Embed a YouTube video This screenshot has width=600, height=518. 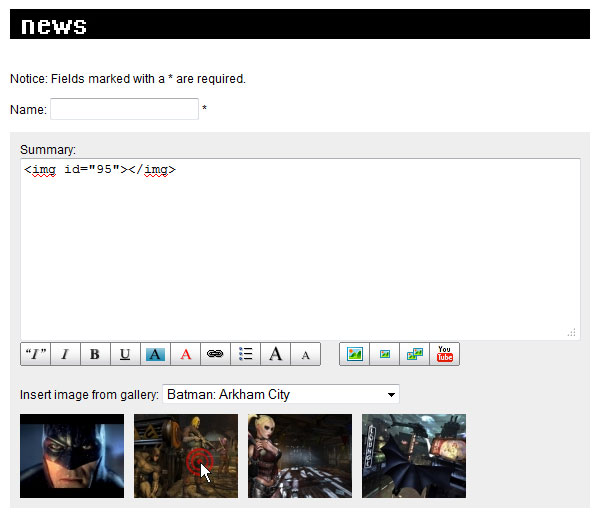(x=445, y=354)
